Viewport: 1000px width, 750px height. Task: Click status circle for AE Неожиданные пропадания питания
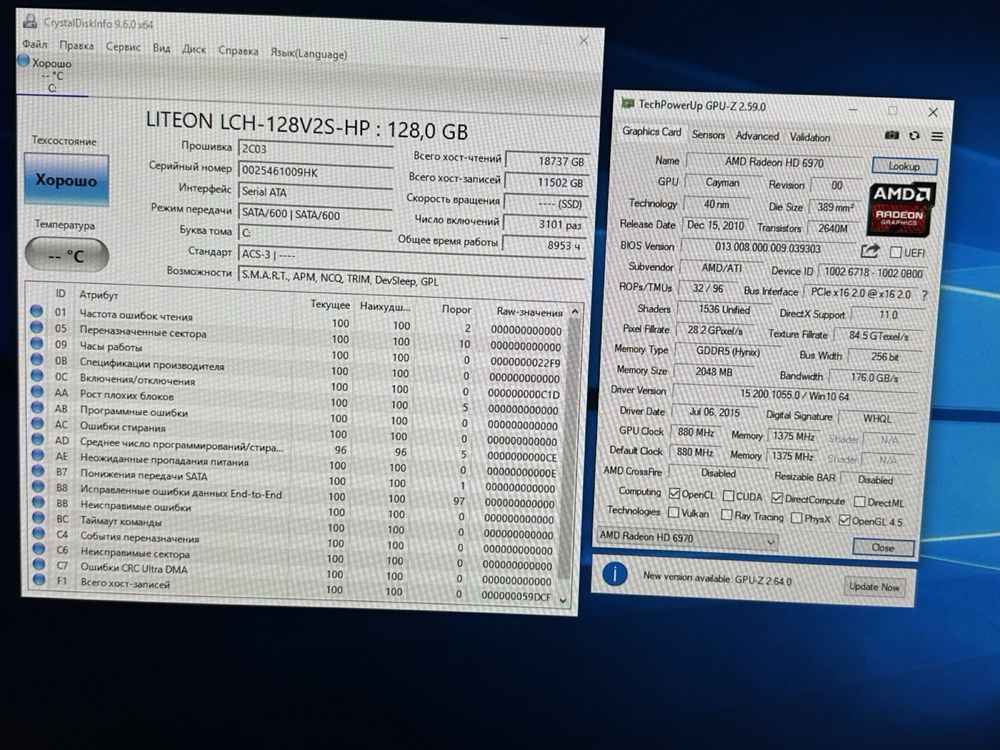tap(38, 455)
